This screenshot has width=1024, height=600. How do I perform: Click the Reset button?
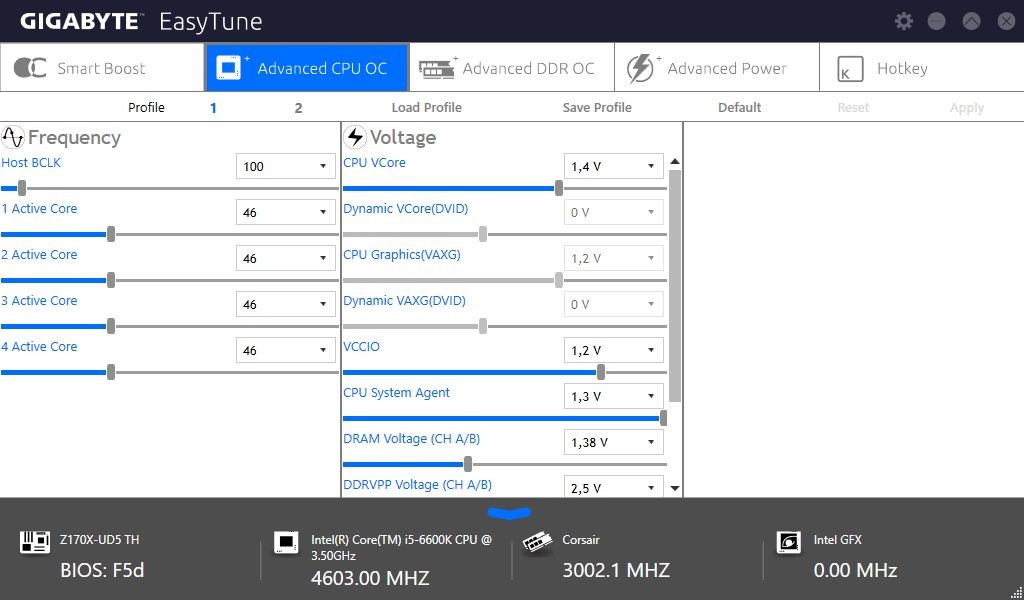853,108
